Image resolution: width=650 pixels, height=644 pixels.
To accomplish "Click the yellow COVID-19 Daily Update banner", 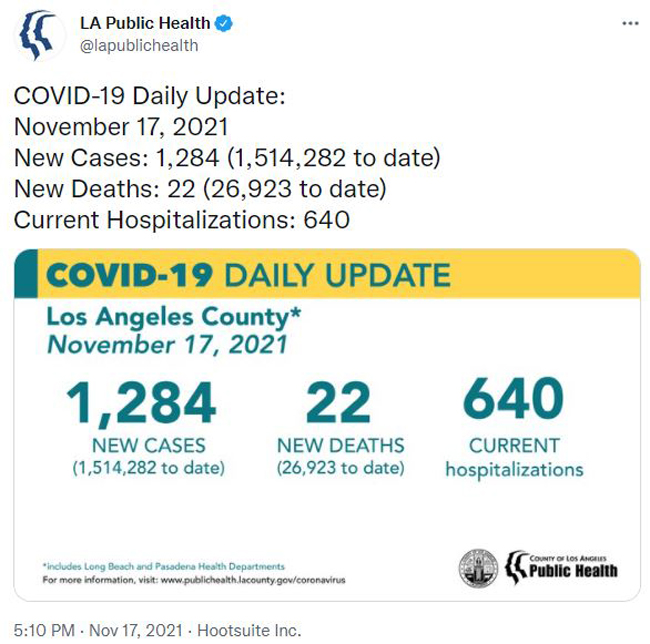I will [327, 274].
